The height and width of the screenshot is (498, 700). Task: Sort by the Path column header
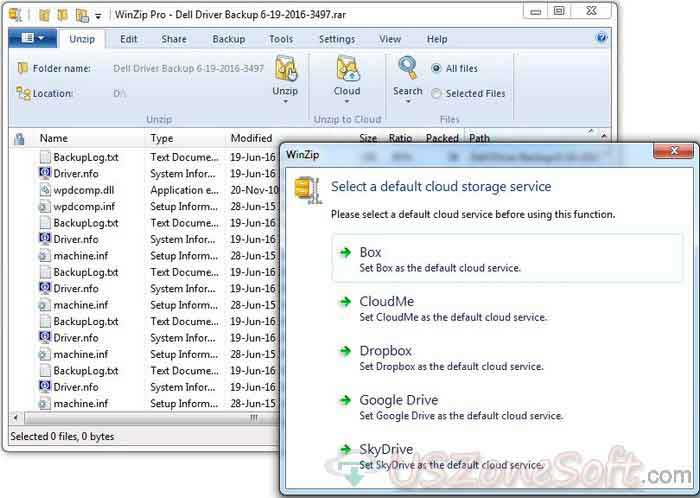tap(479, 138)
